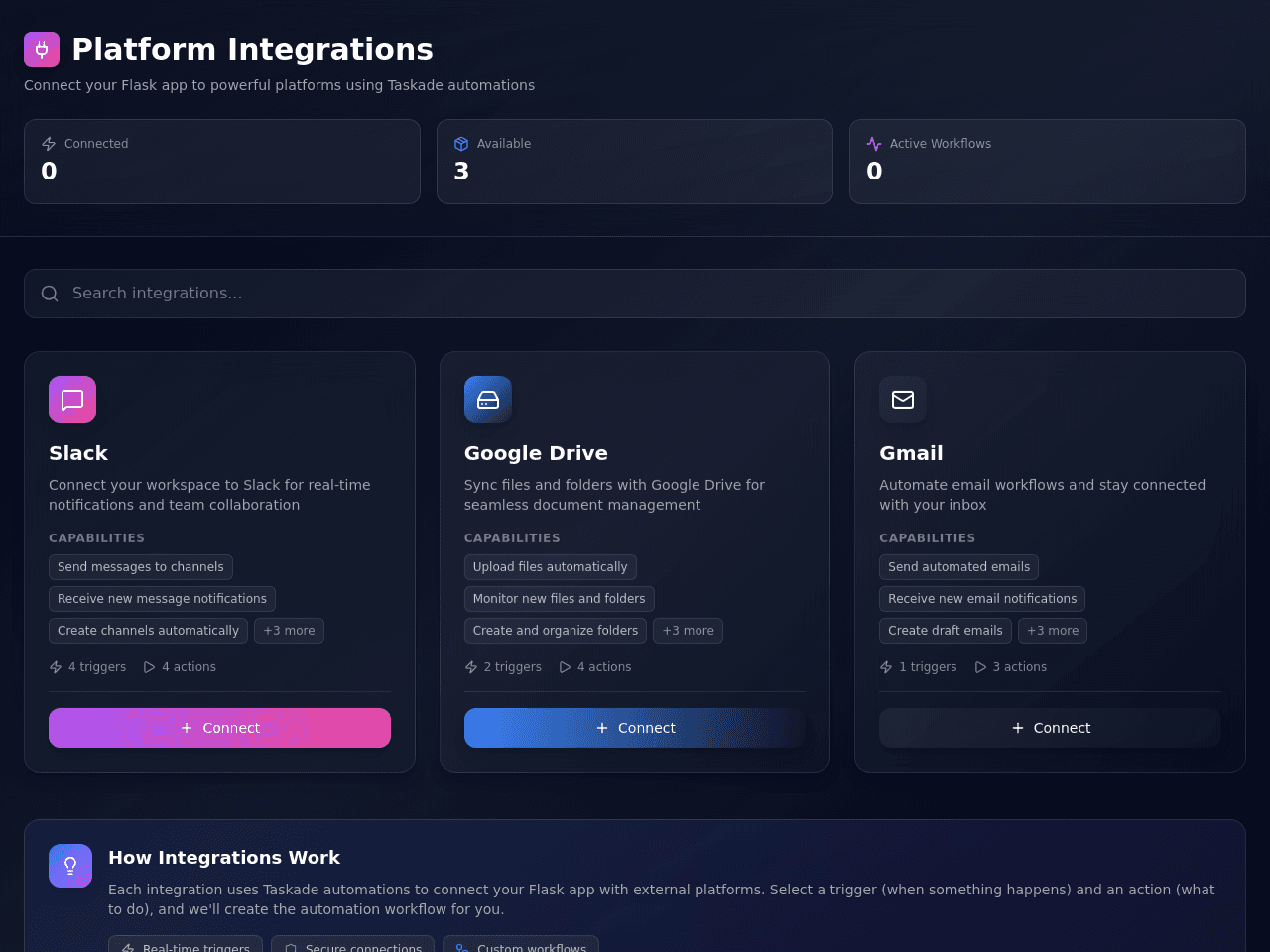This screenshot has height=952, width=1270.
Task: Click the lightbulb icon in How Integrations Work
Action: click(70, 866)
